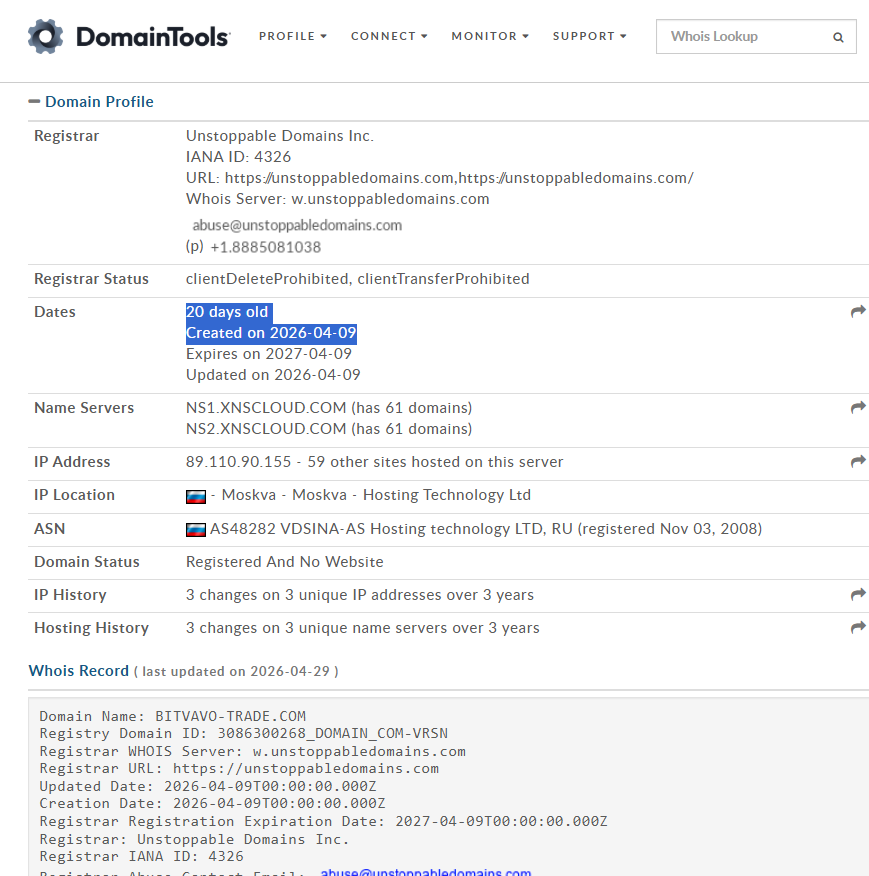Click the share arrow in Dates row
Viewport: 869px width, 876px height.
(x=858, y=312)
